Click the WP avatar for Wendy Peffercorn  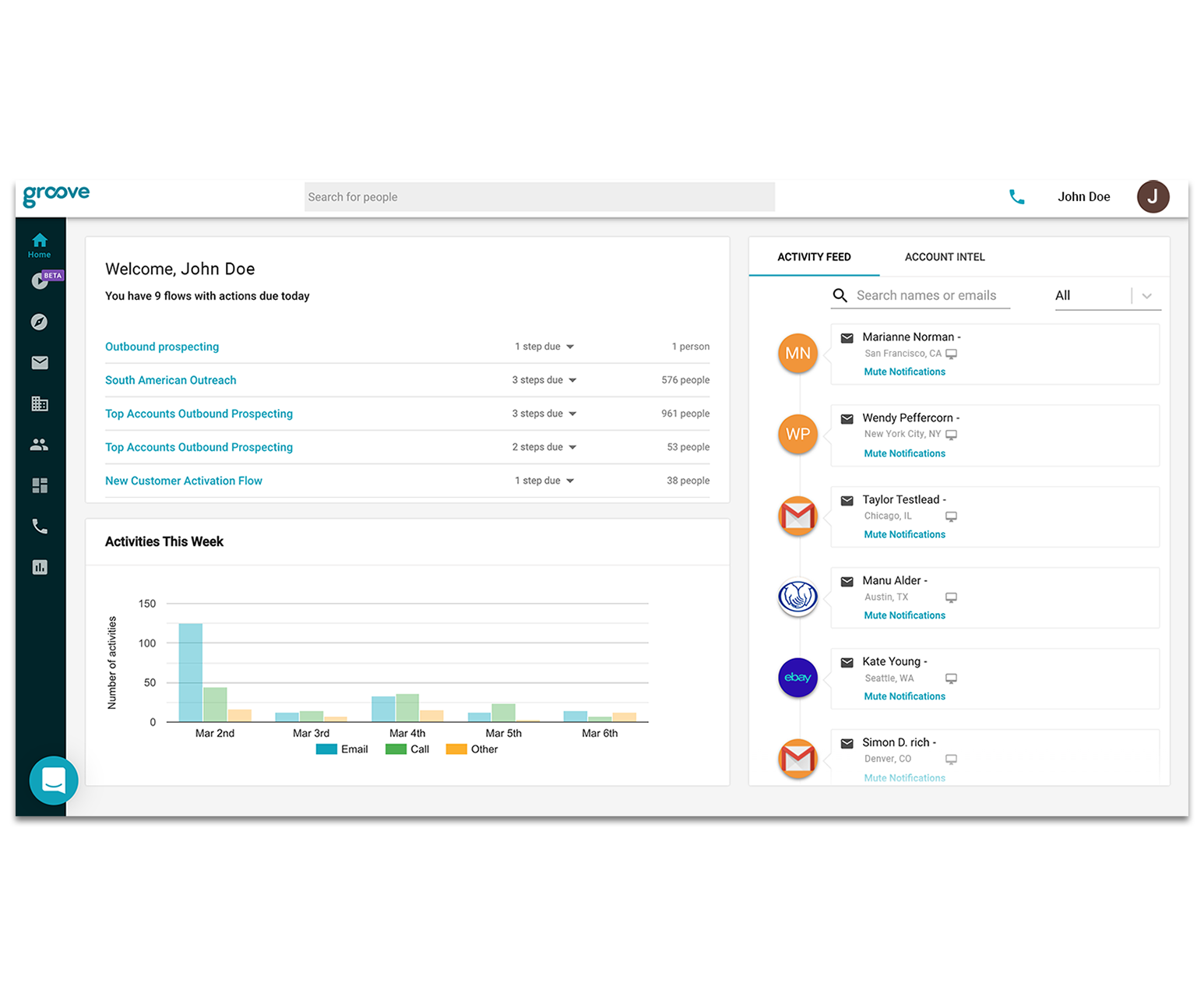point(797,434)
